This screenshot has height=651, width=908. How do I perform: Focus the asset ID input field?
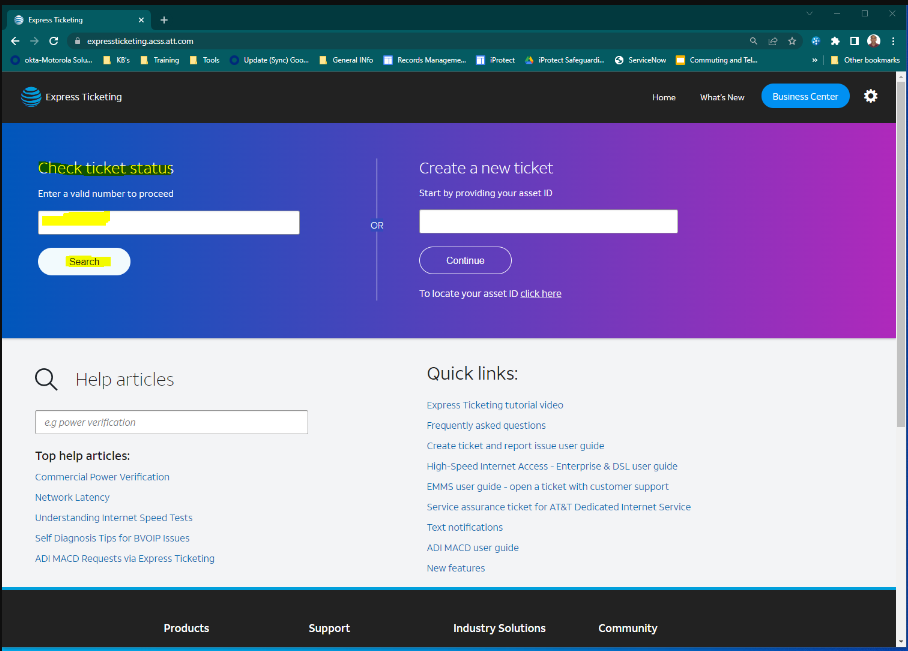(x=548, y=221)
